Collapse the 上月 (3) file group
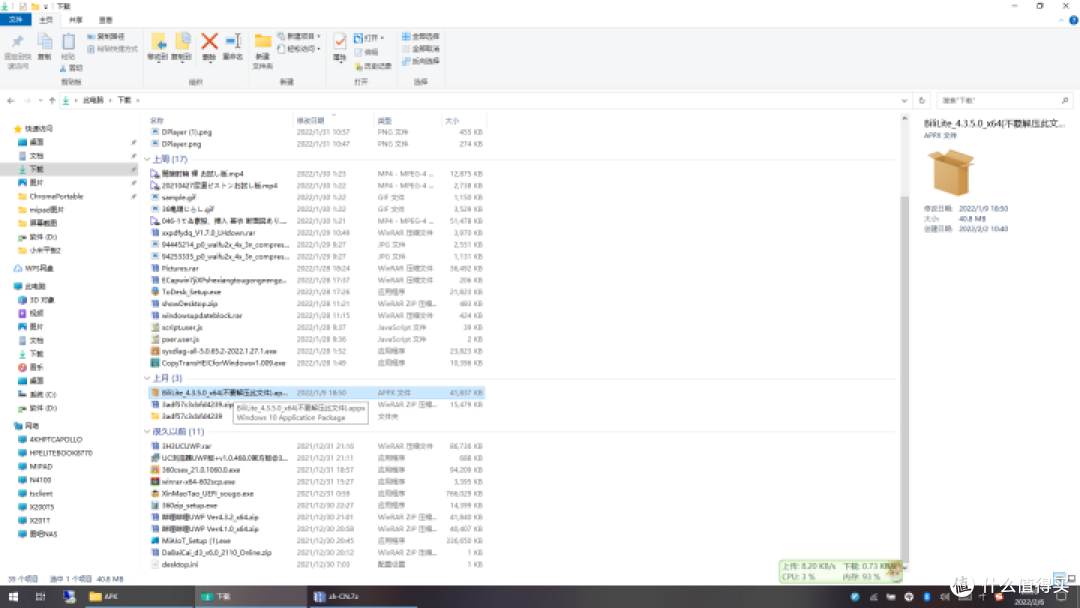The image size is (1080, 608). [148, 379]
